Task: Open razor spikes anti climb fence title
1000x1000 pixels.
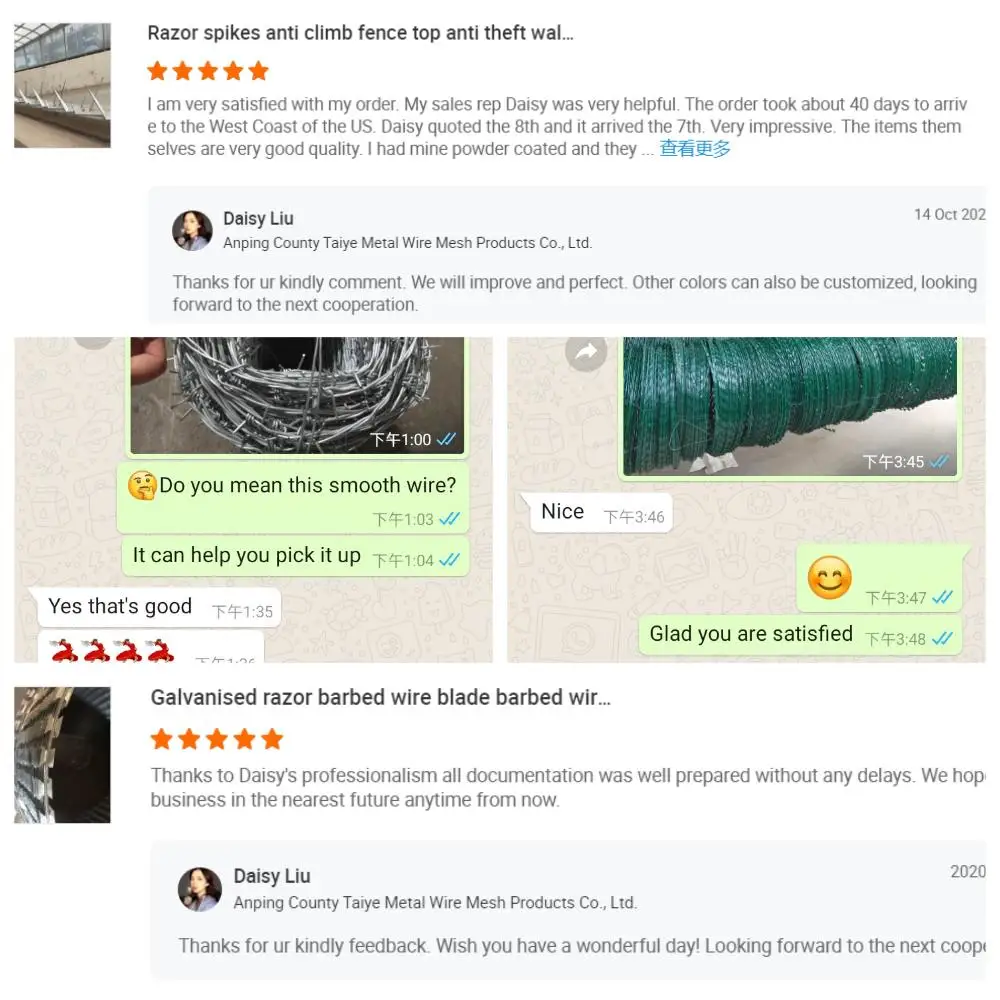Action: click(x=360, y=33)
